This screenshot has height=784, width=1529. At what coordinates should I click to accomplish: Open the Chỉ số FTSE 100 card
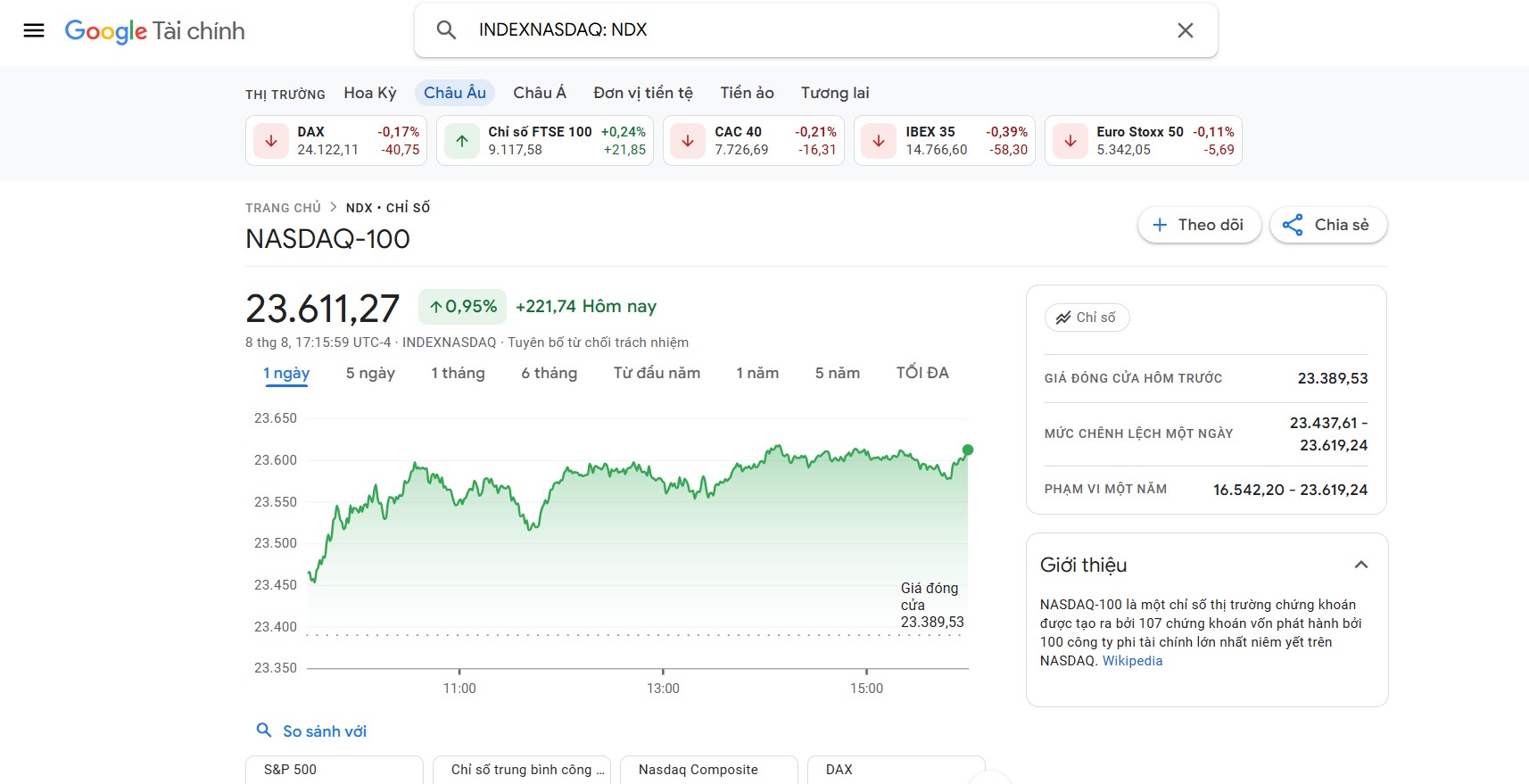coord(545,141)
